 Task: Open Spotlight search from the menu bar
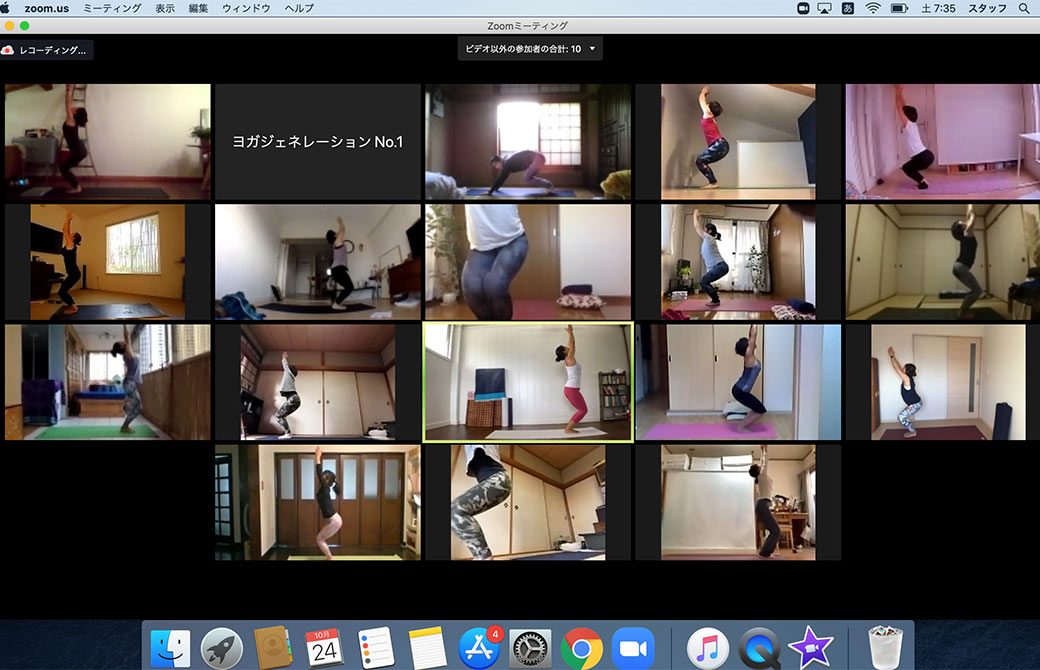(x=1026, y=8)
